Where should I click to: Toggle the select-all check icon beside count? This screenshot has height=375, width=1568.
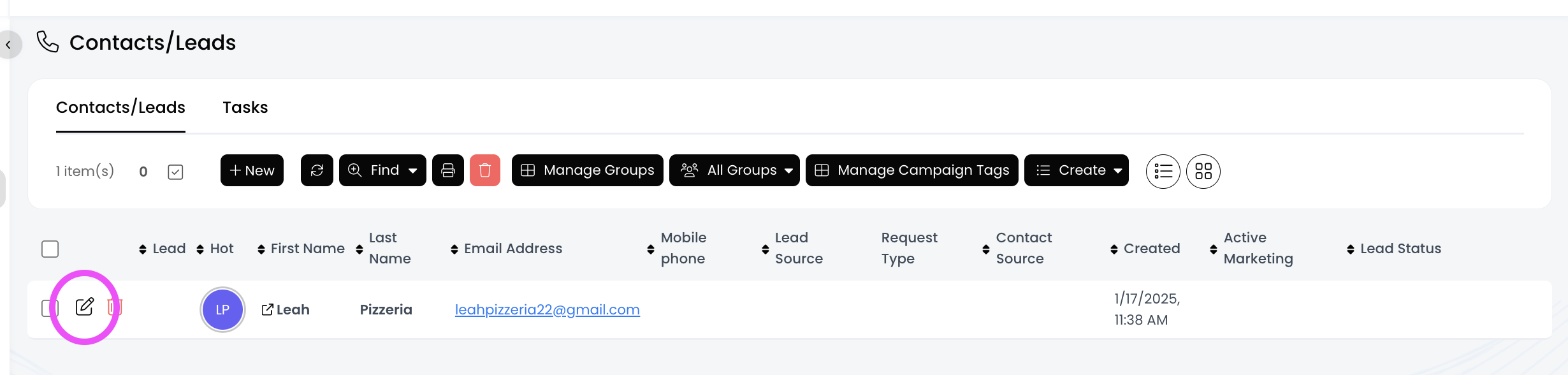click(x=175, y=172)
